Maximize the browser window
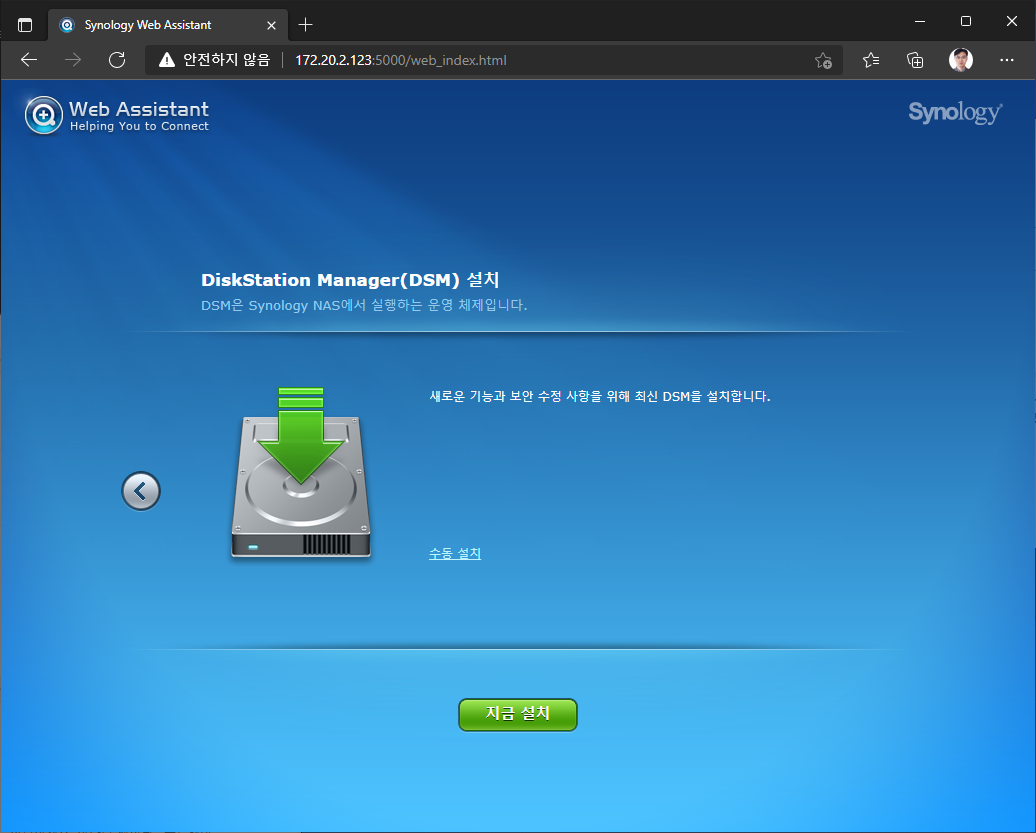 [x=965, y=21]
